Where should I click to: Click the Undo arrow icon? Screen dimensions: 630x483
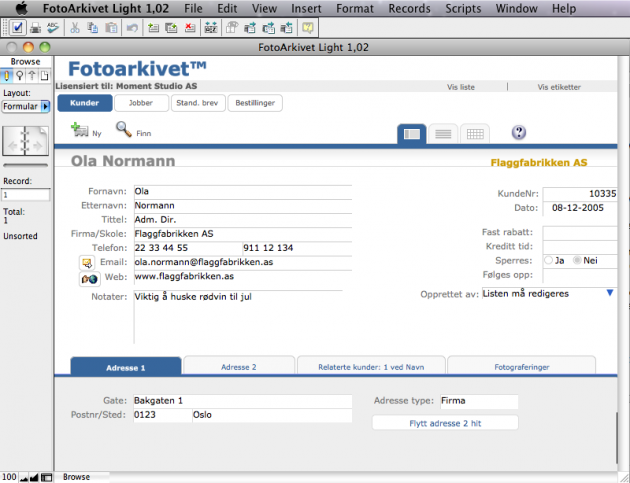click(132, 28)
